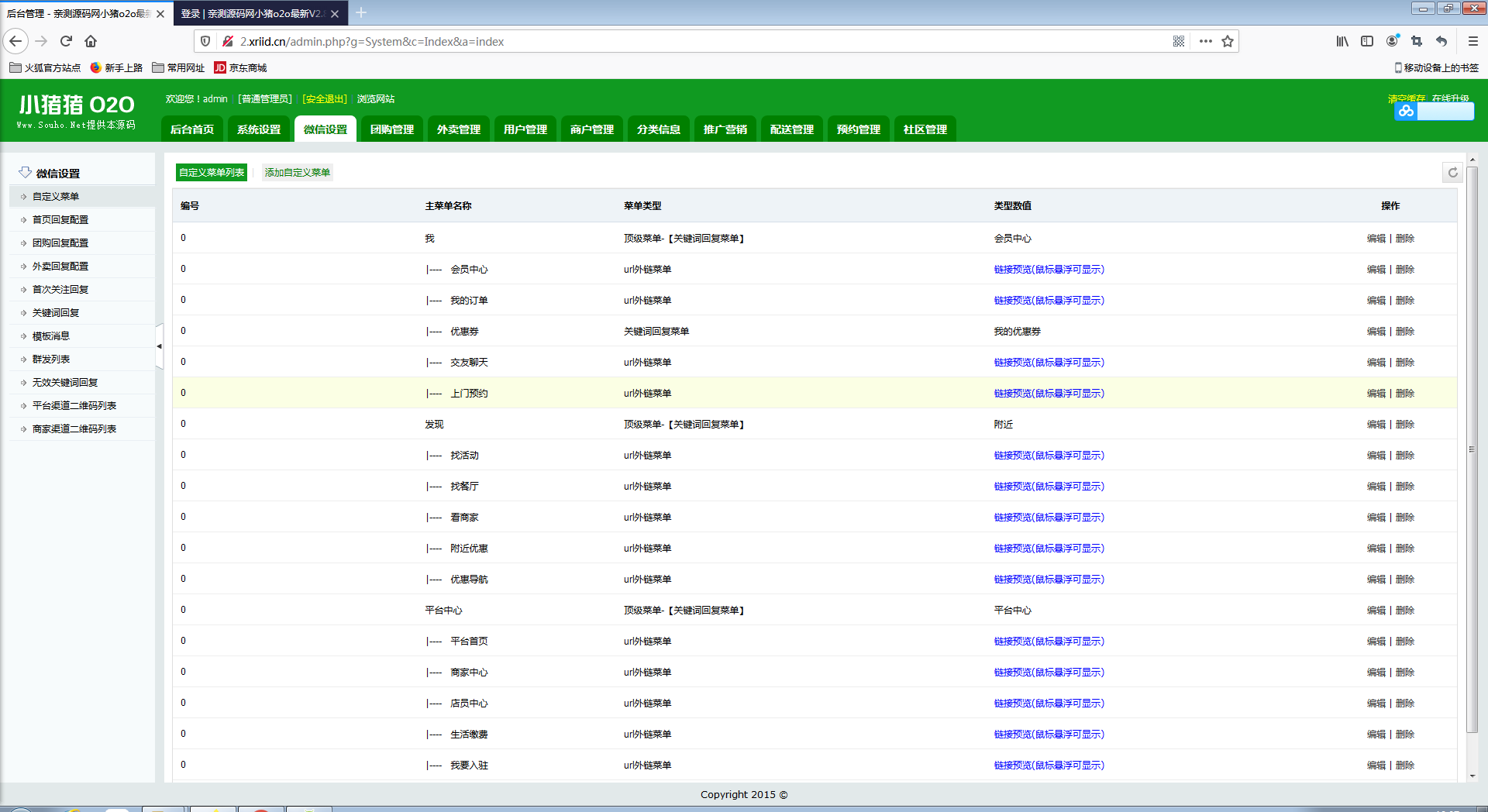Click the QR code icon in the address bar
Screen dimensions: 1488x812
[1179, 41]
